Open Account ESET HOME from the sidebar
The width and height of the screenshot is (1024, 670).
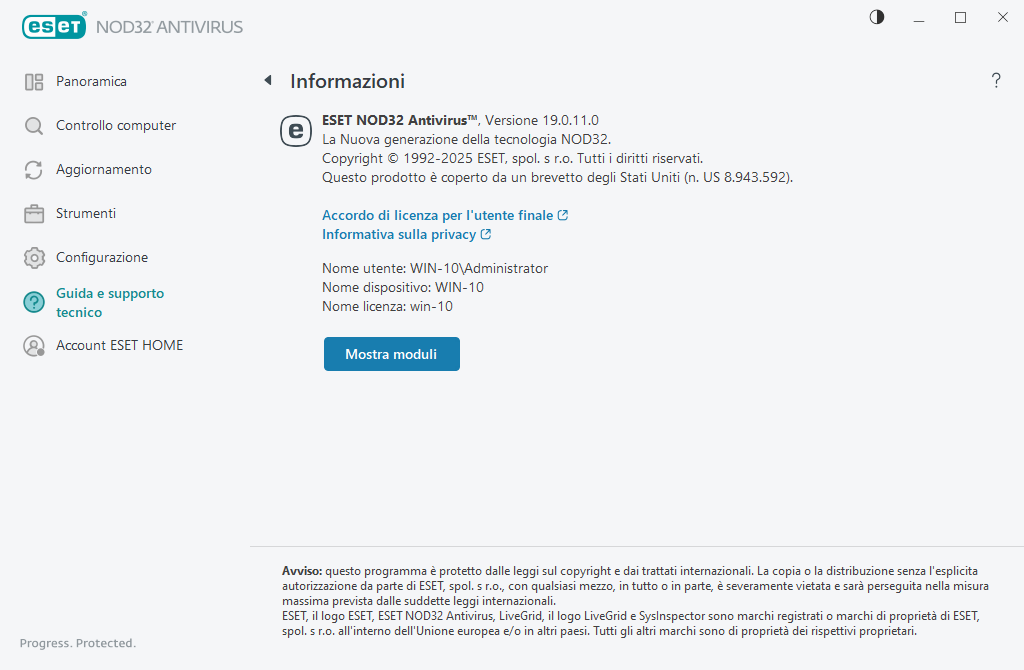(x=120, y=345)
